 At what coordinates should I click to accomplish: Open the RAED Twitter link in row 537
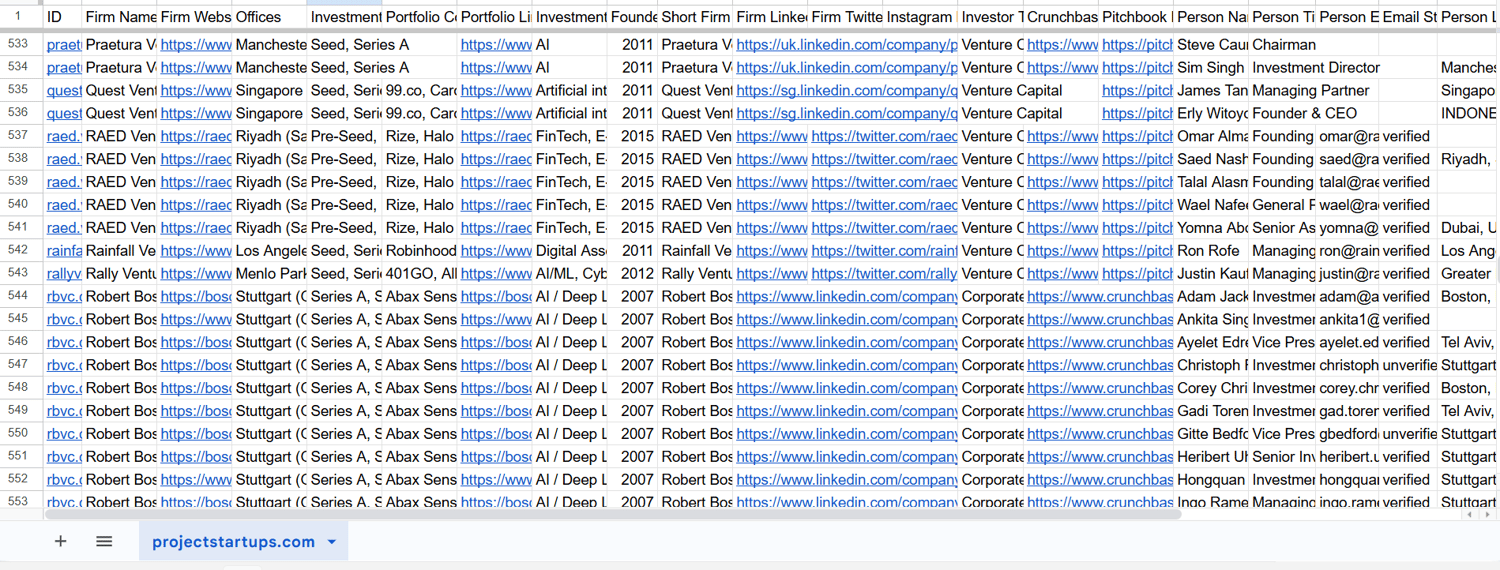click(884, 136)
